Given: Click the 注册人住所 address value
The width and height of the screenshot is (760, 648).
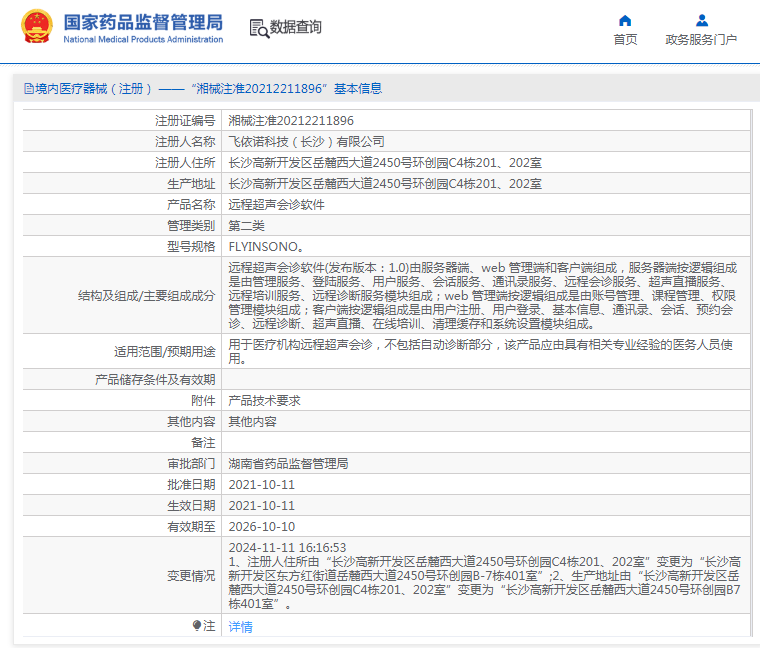Looking at the screenshot, I should coord(385,163).
